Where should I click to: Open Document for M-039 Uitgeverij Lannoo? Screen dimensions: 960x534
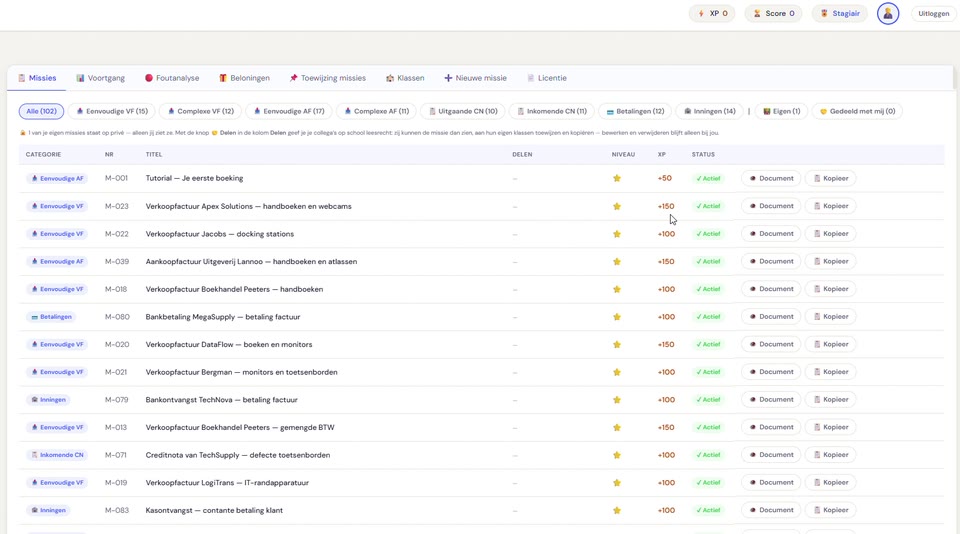tap(771, 261)
